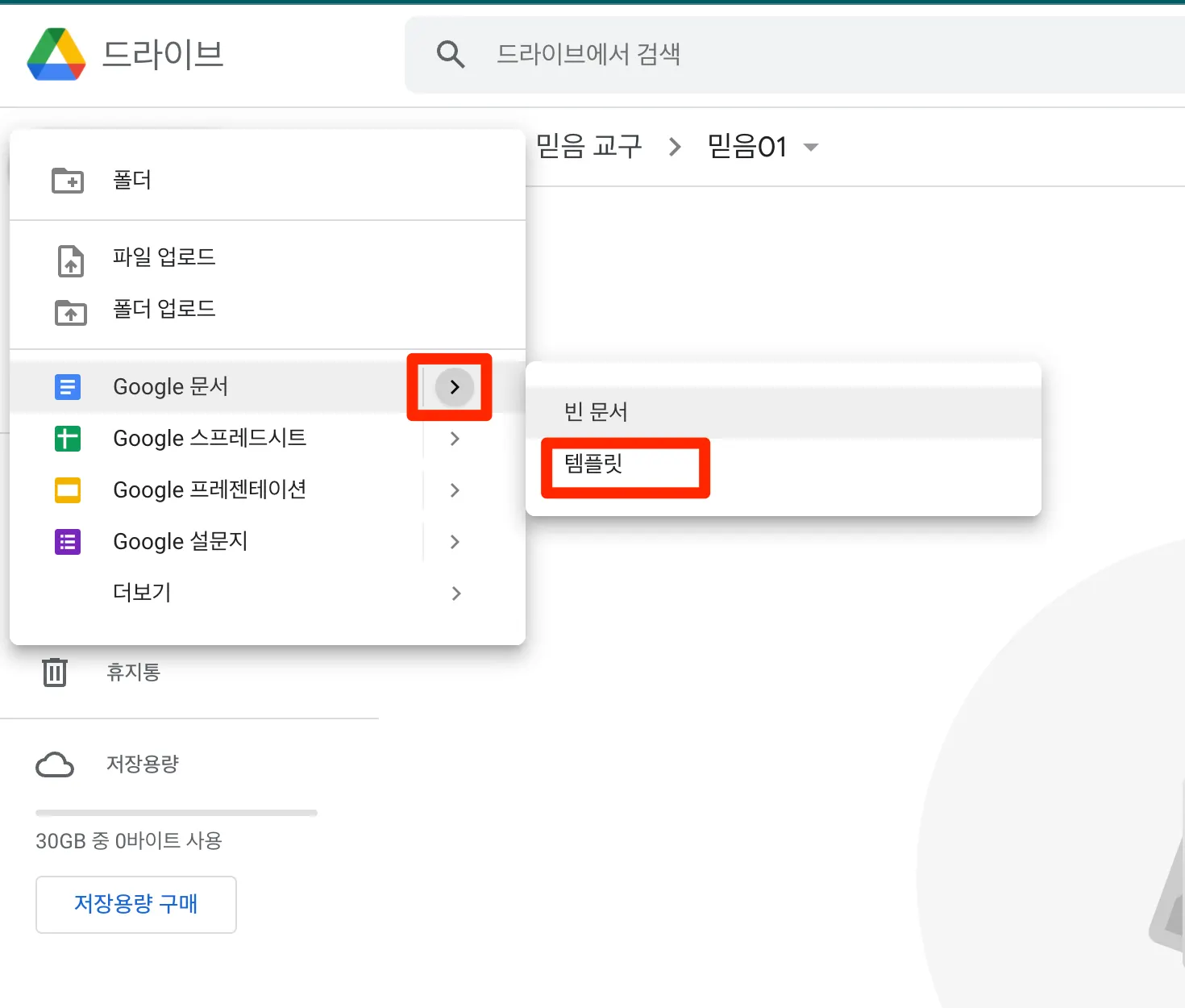
Task: Expand the 더보기 submenu arrow
Action: [456, 594]
